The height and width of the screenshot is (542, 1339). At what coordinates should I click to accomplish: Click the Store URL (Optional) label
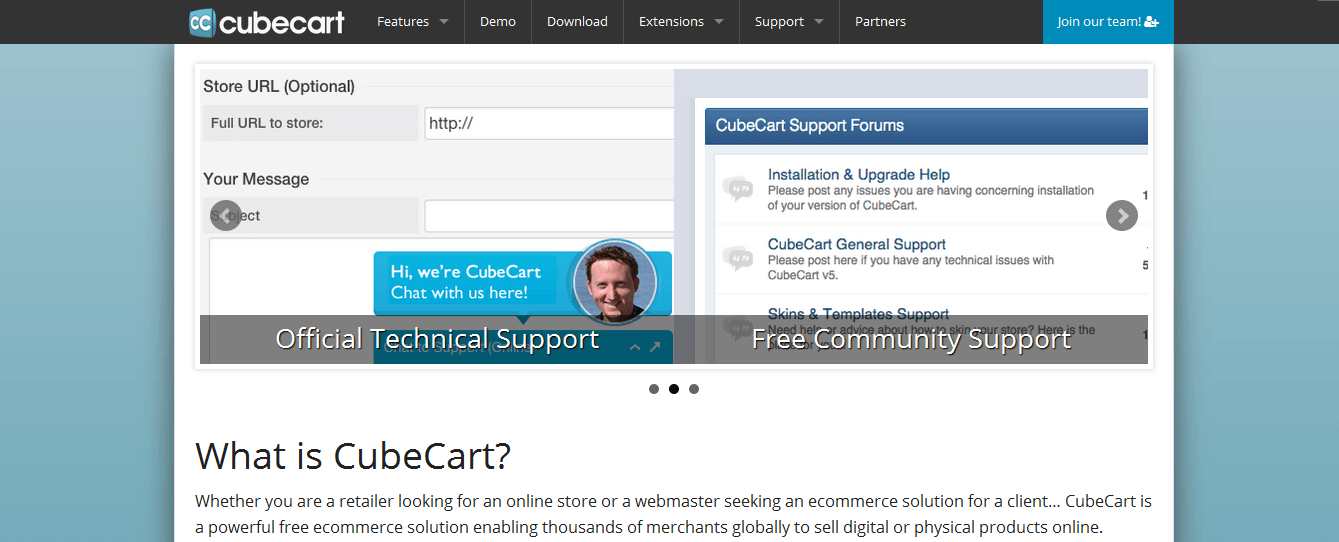[279, 87]
